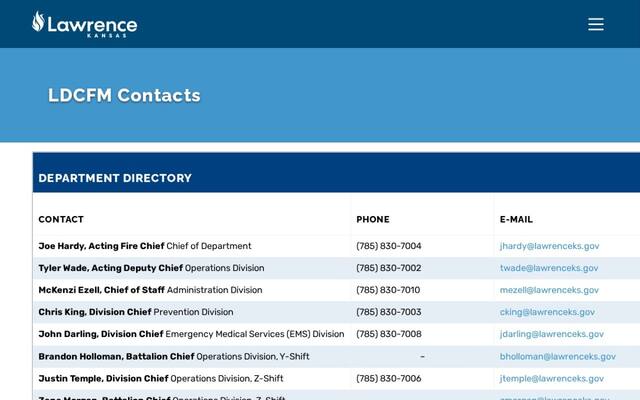Click mezell@lawrenceks.gov email address
This screenshot has width=640, height=400.
[x=549, y=290]
